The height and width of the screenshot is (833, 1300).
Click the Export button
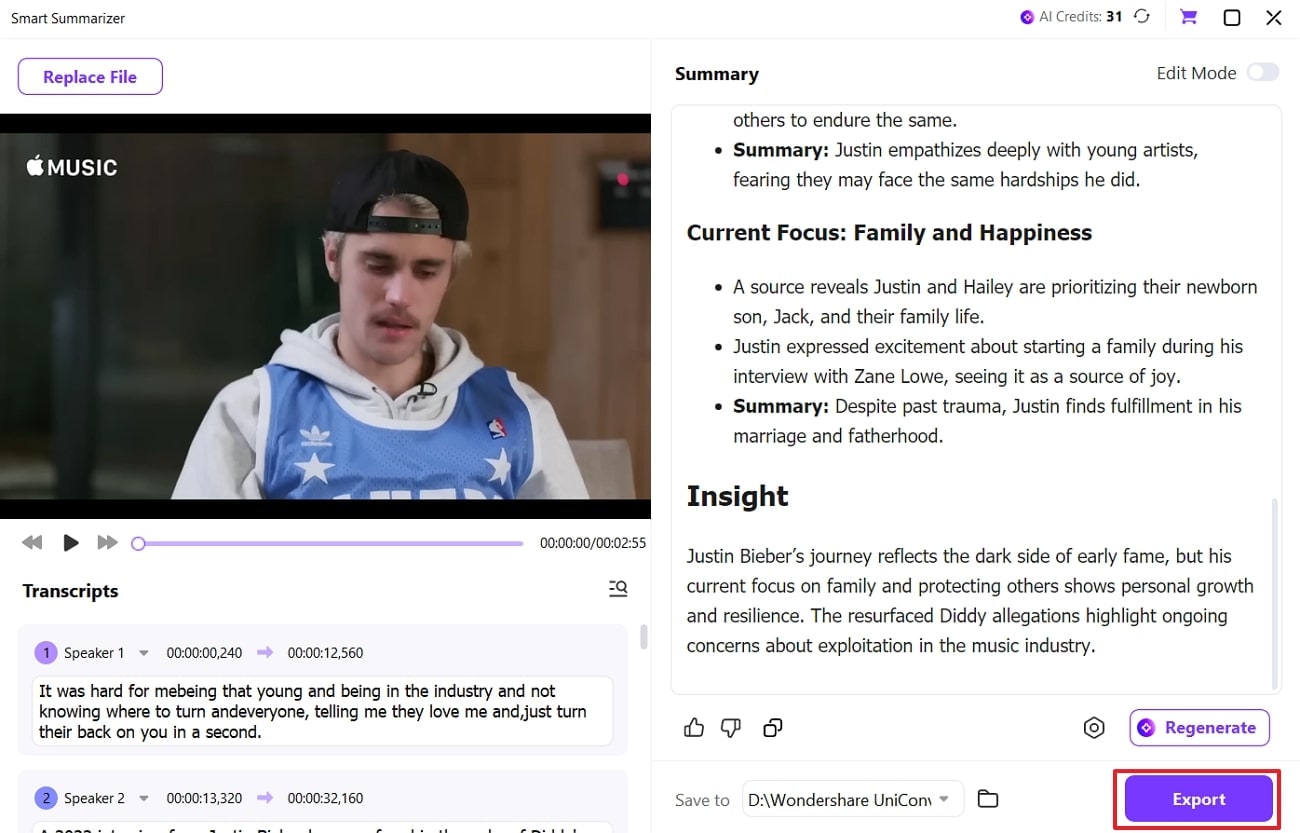(x=1198, y=799)
